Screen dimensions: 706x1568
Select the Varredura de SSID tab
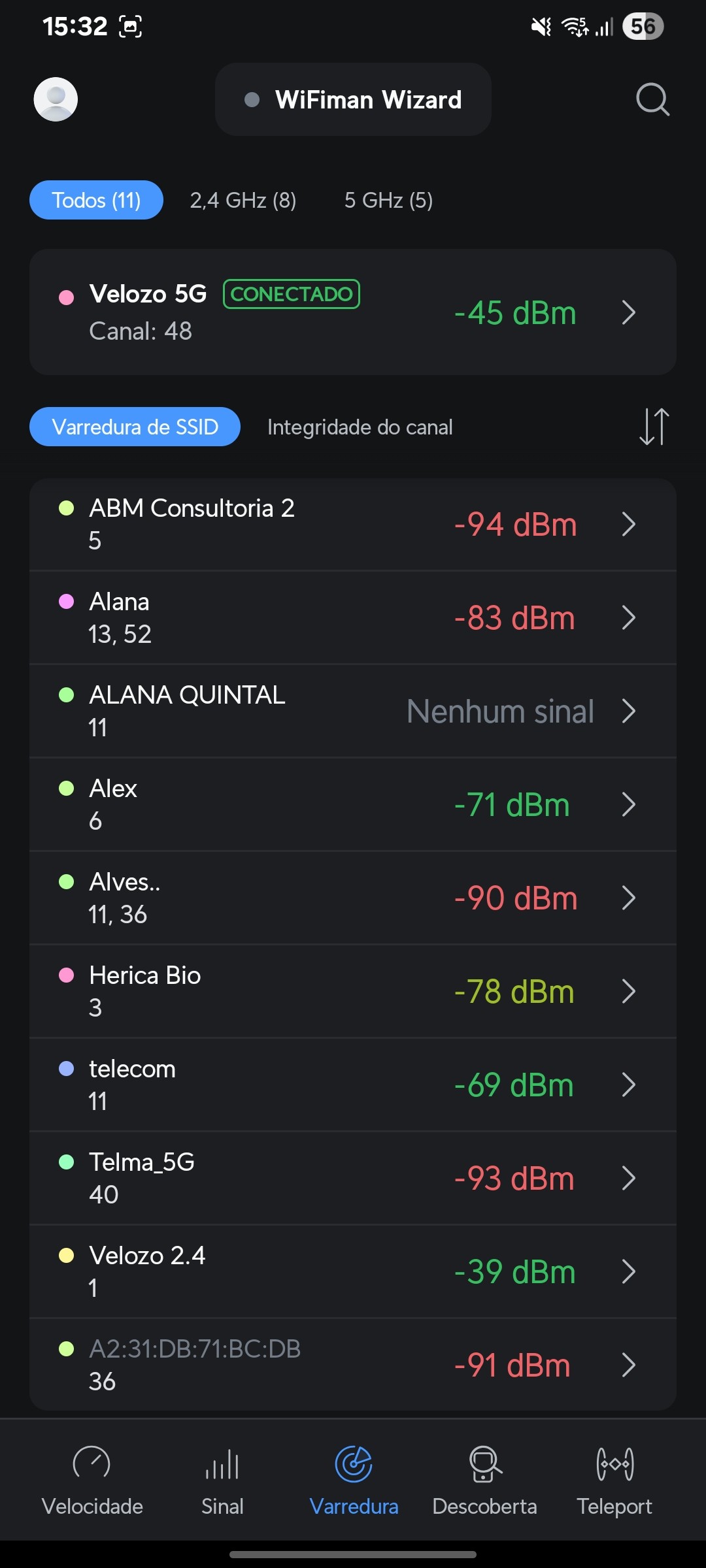coord(135,427)
